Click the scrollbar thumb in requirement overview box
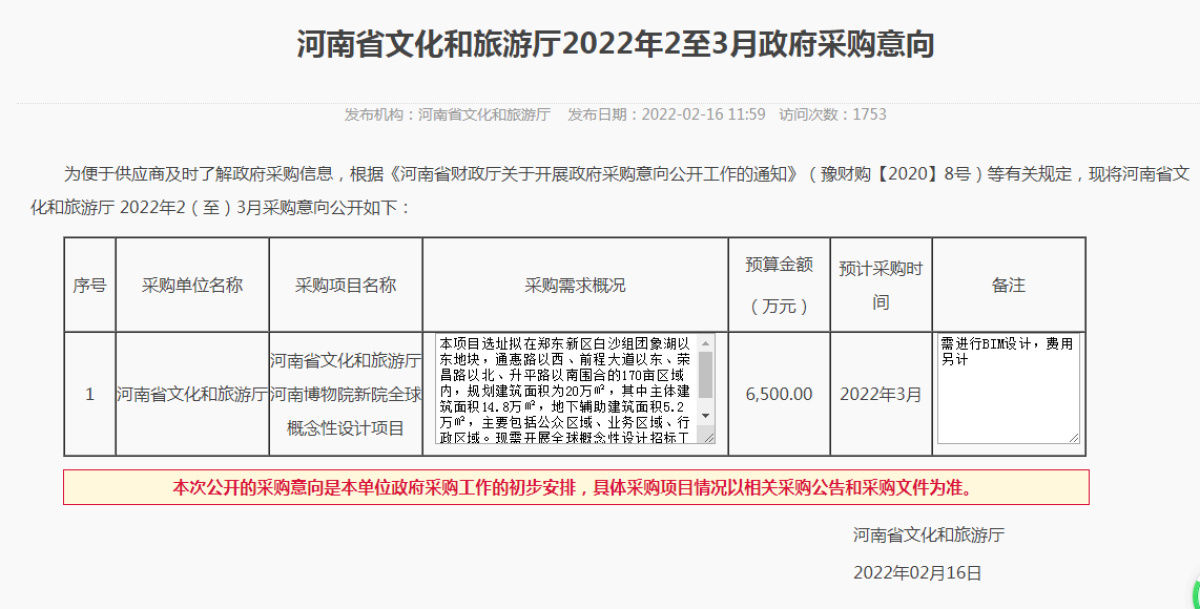Screen dimensions: 1200x609 click(706, 374)
